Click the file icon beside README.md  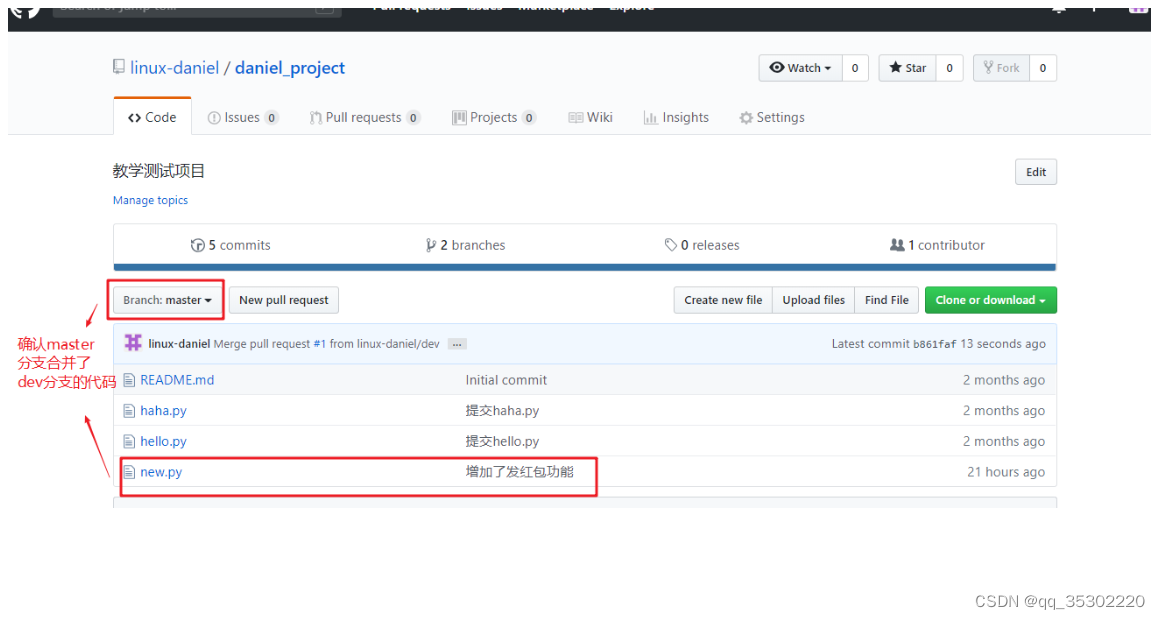point(129,380)
